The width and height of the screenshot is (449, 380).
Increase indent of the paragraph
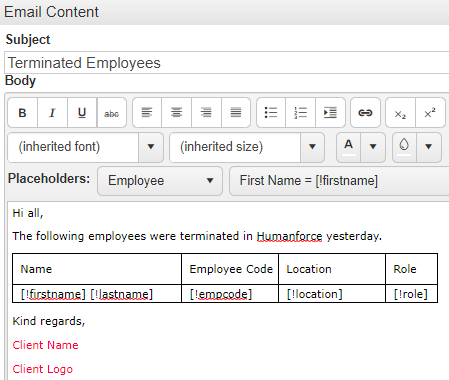[x=330, y=113]
